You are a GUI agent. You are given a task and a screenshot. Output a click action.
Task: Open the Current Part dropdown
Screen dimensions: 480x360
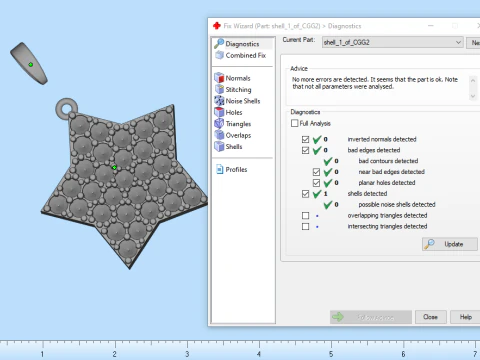tap(393, 42)
